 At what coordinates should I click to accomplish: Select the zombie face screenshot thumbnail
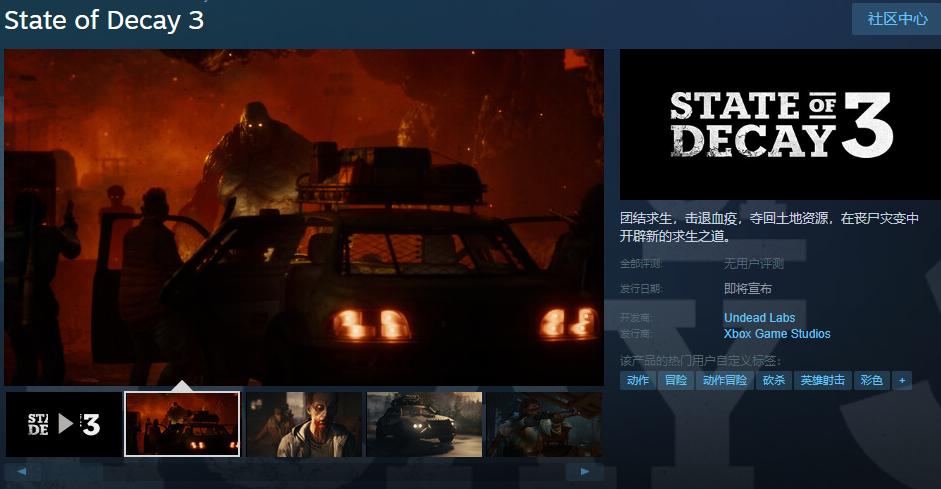click(304, 425)
